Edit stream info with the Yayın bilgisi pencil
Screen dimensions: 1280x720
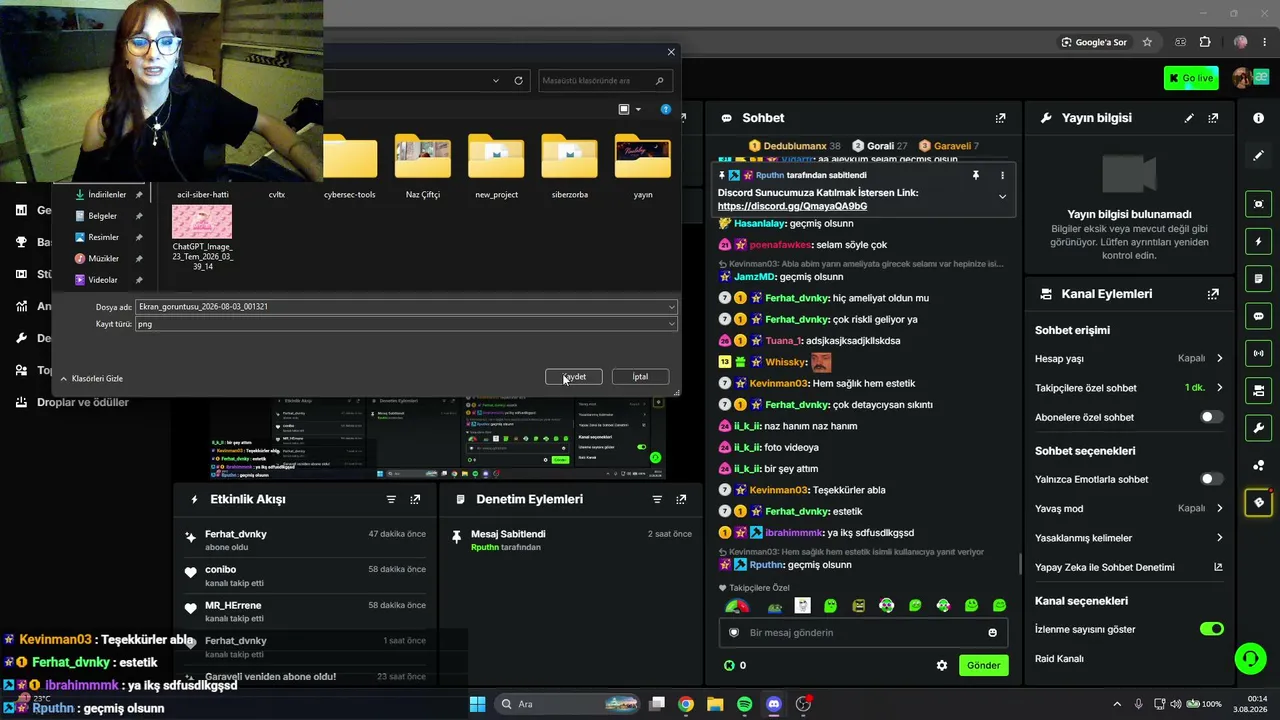point(1189,118)
